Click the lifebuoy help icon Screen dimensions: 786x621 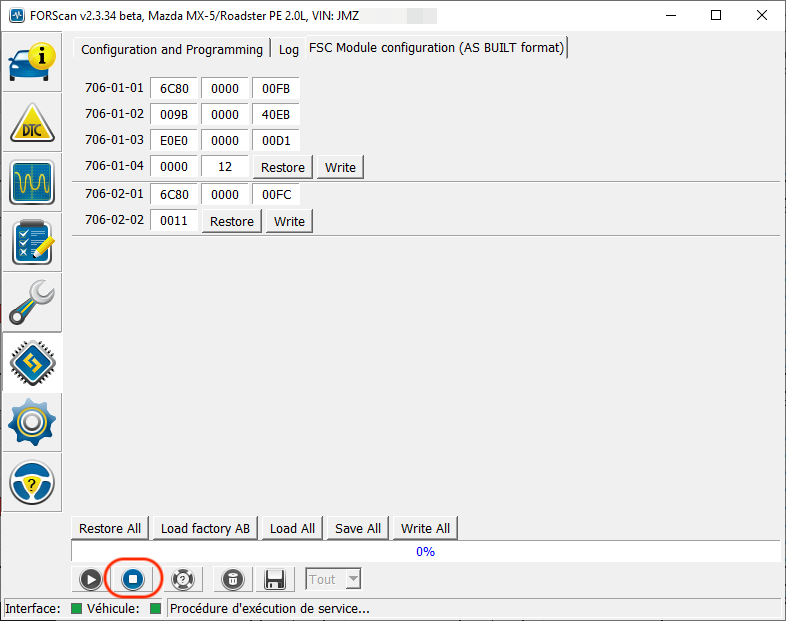[x=183, y=579]
